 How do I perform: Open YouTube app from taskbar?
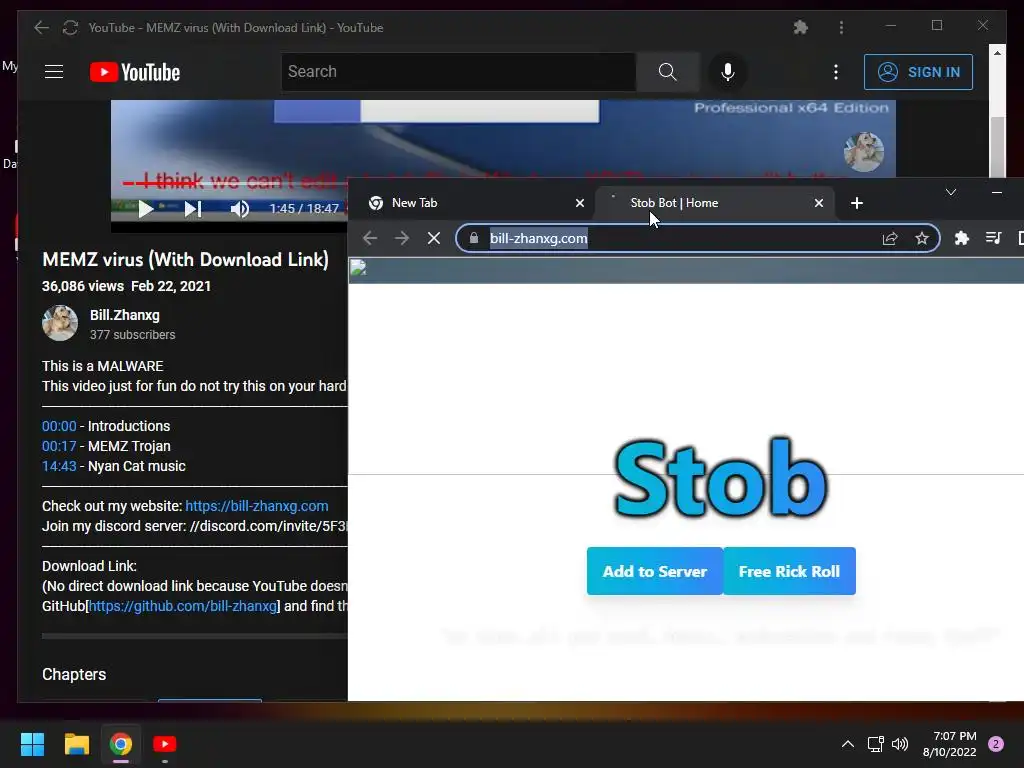point(165,744)
